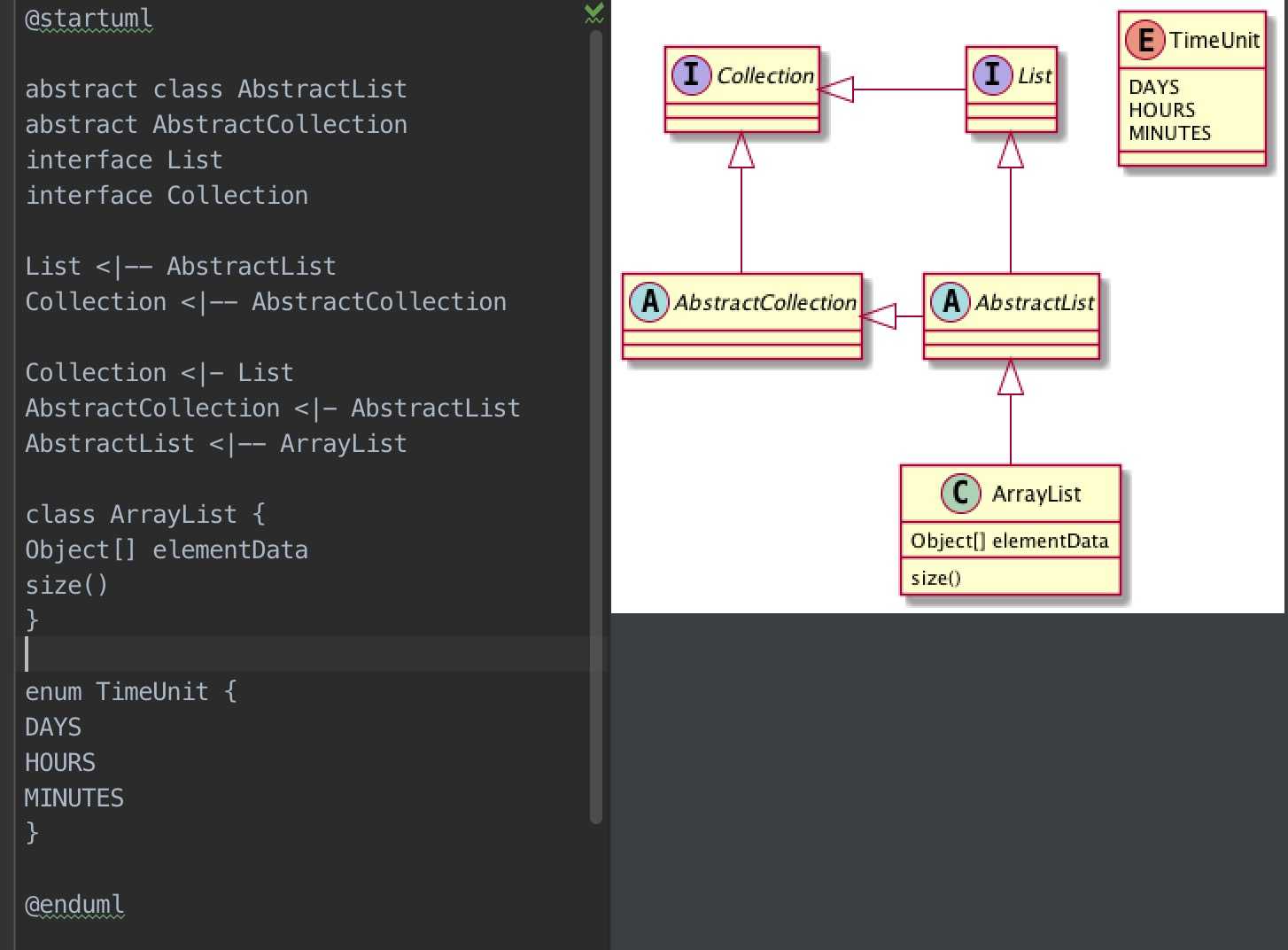This screenshot has width=1288, height=950.
Task: Click the enum icon of TimeUnit
Action: point(1145,40)
